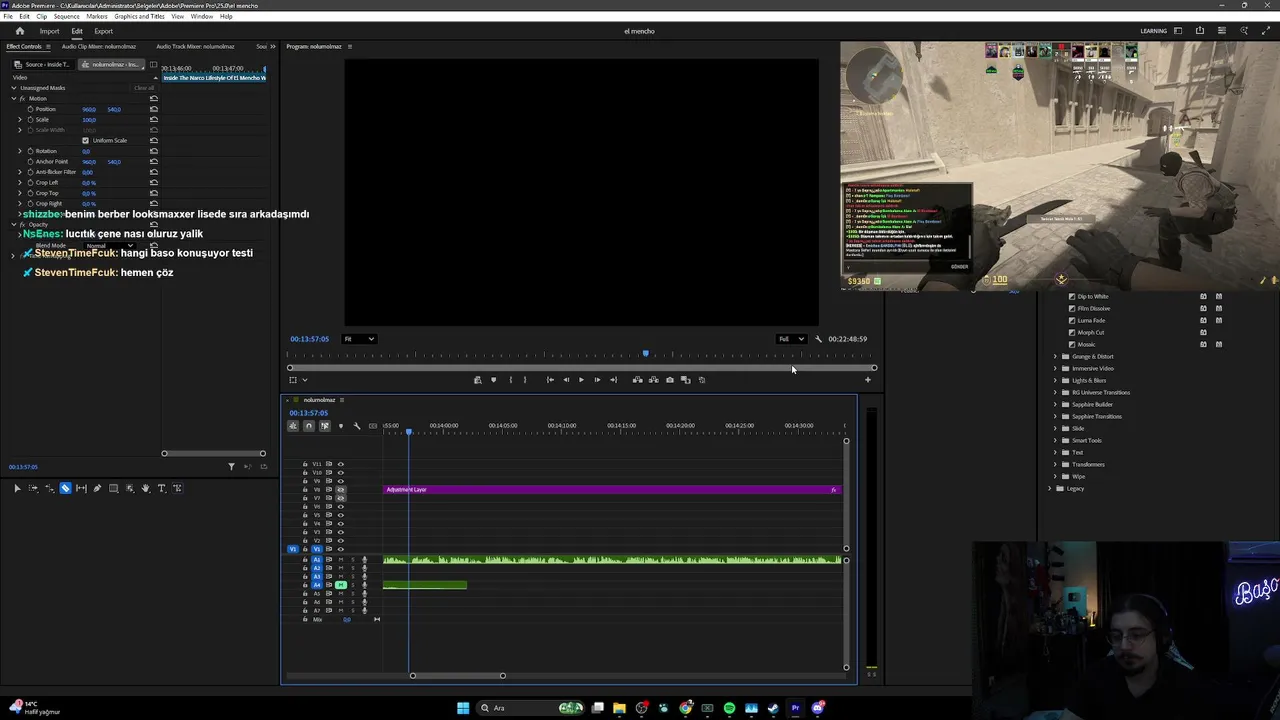Unmute track A4 with the M button
1280x720 pixels.
[x=340, y=585]
